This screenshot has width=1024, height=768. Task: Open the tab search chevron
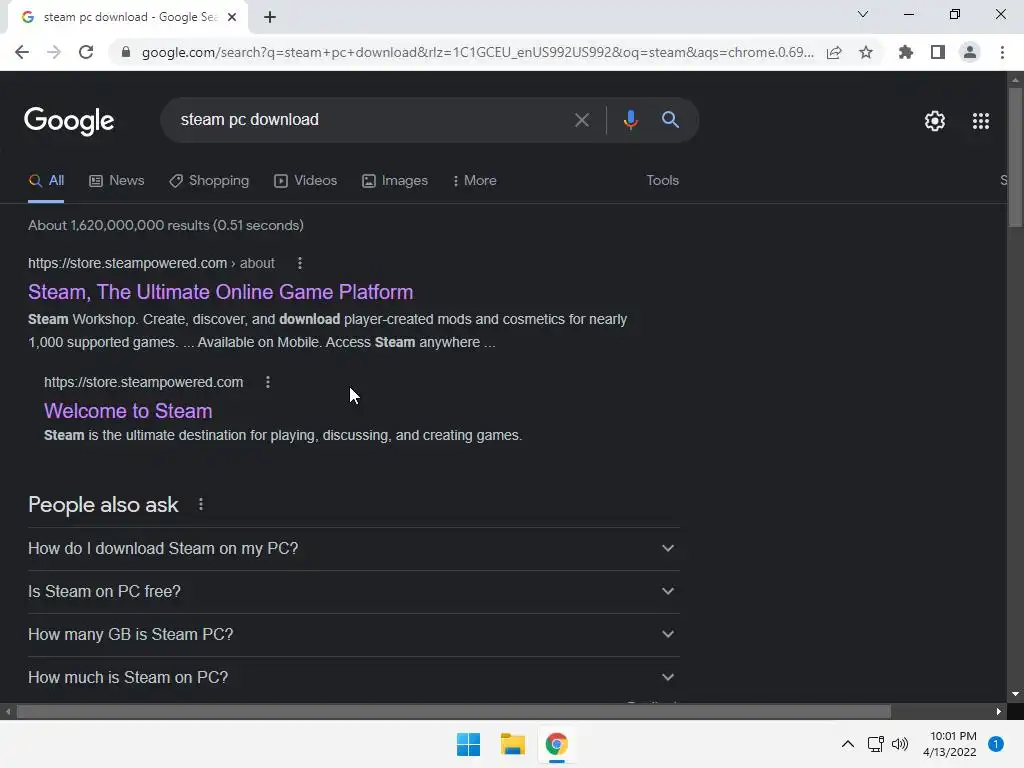(863, 14)
